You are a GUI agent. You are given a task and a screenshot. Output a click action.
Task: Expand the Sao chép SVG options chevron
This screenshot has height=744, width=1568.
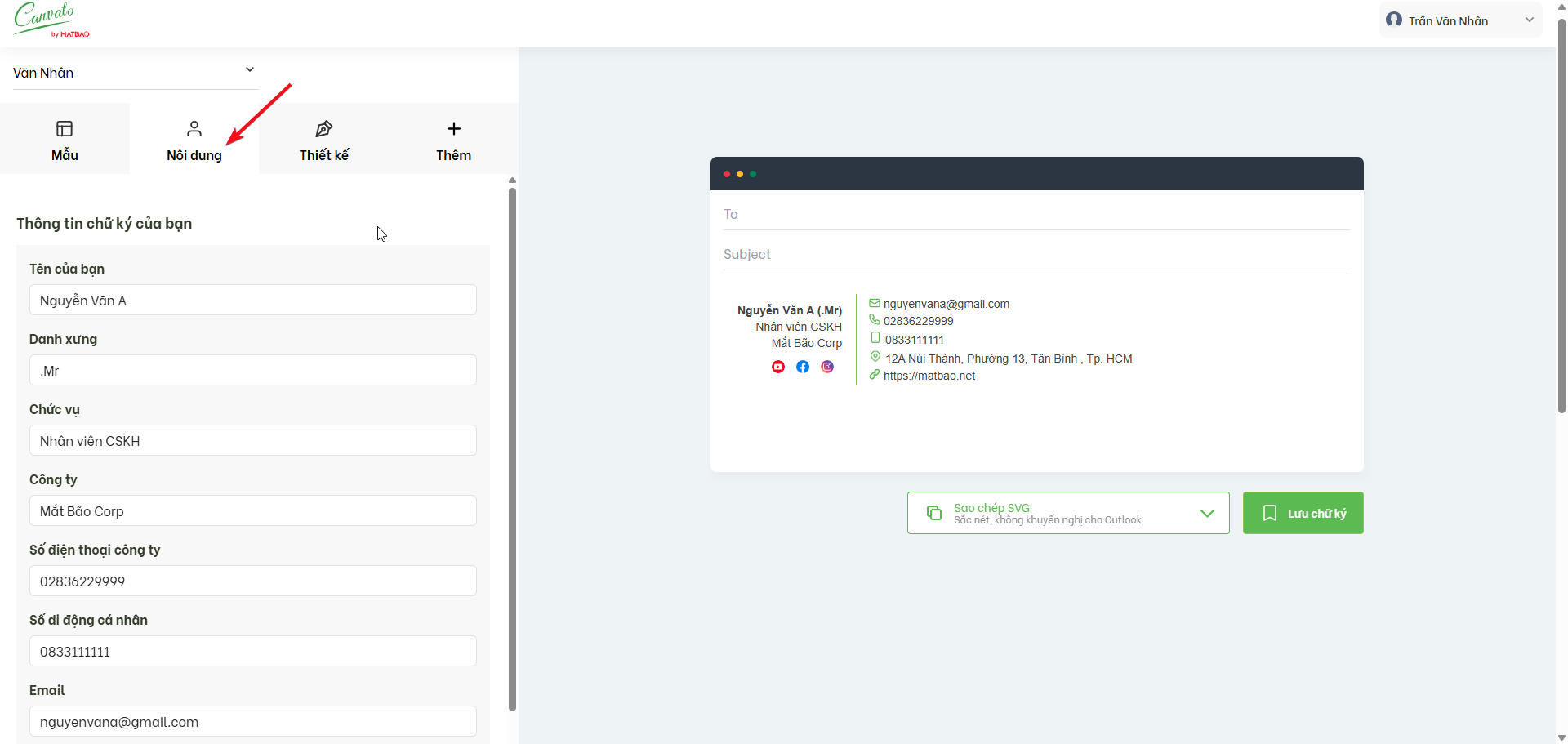pyautogui.click(x=1207, y=513)
